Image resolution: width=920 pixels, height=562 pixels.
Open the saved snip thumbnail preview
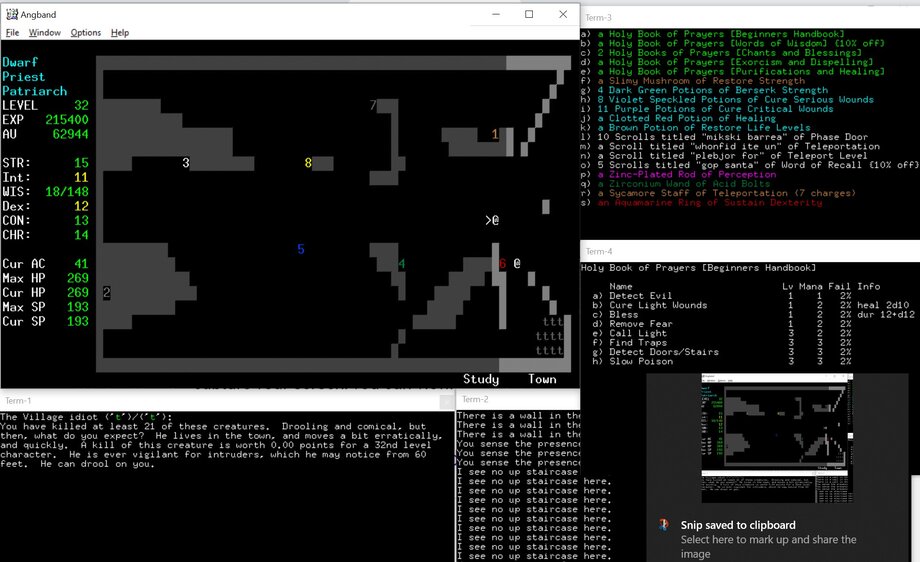coord(777,438)
